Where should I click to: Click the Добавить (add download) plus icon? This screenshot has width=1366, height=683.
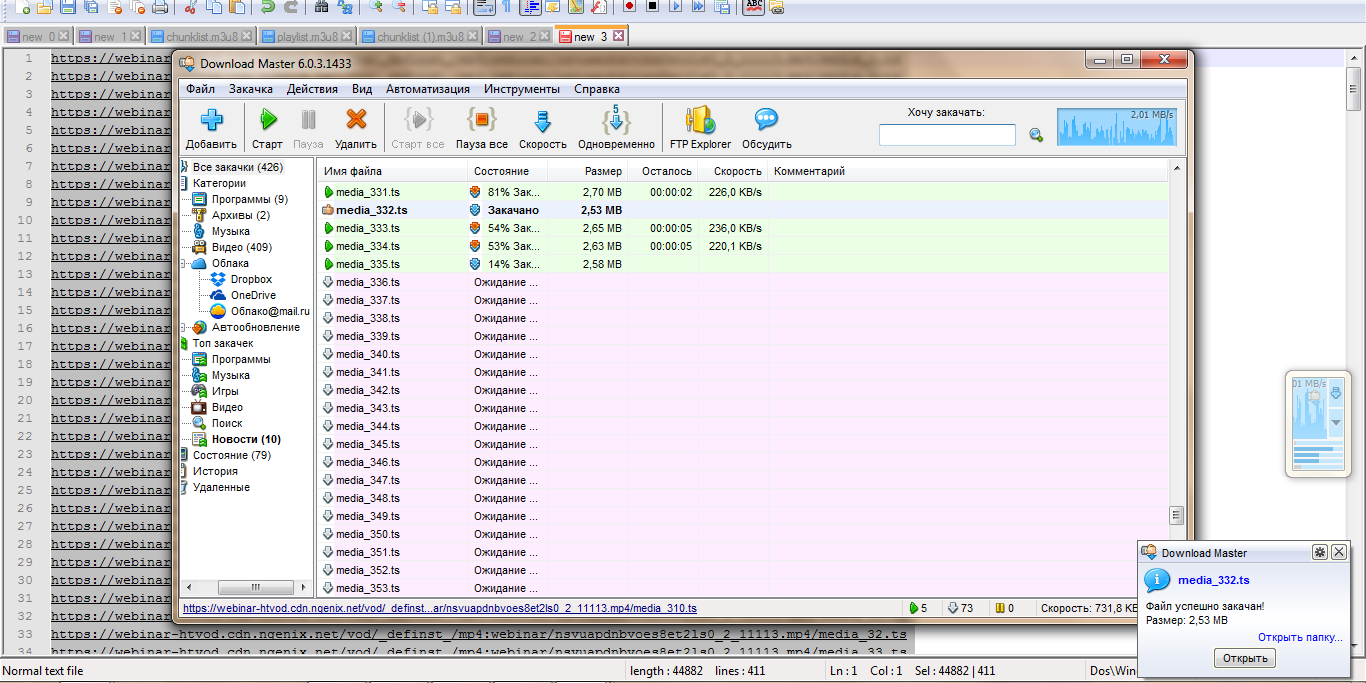[x=211, y=120]
